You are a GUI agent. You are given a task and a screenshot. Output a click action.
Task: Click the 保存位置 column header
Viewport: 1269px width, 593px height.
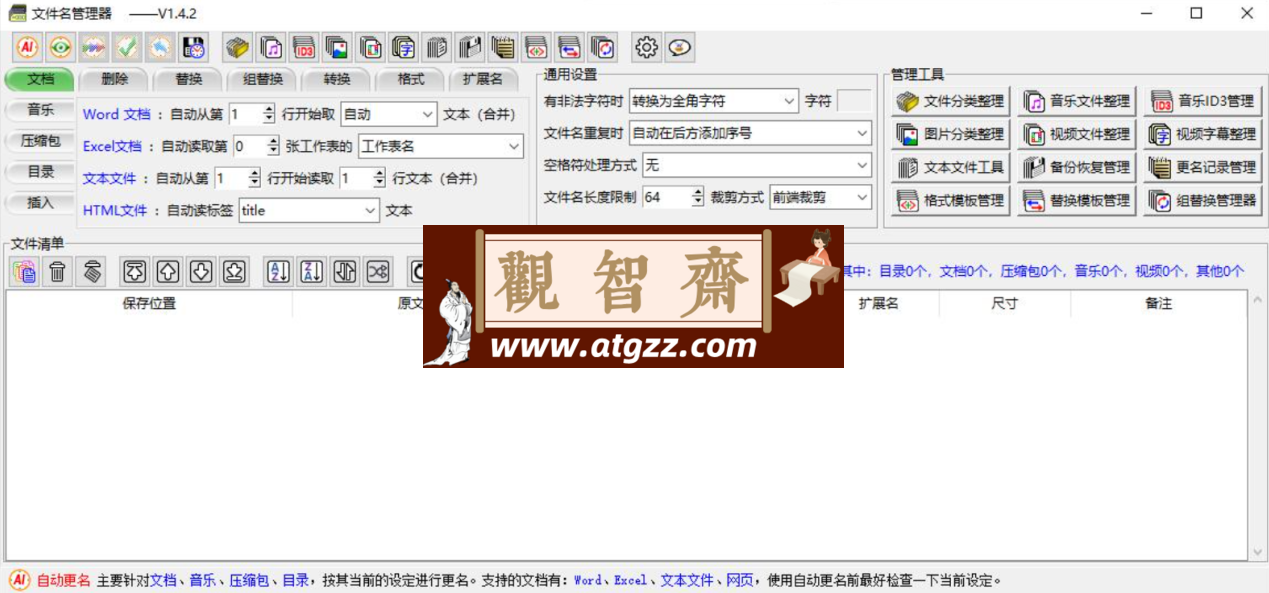149,303
